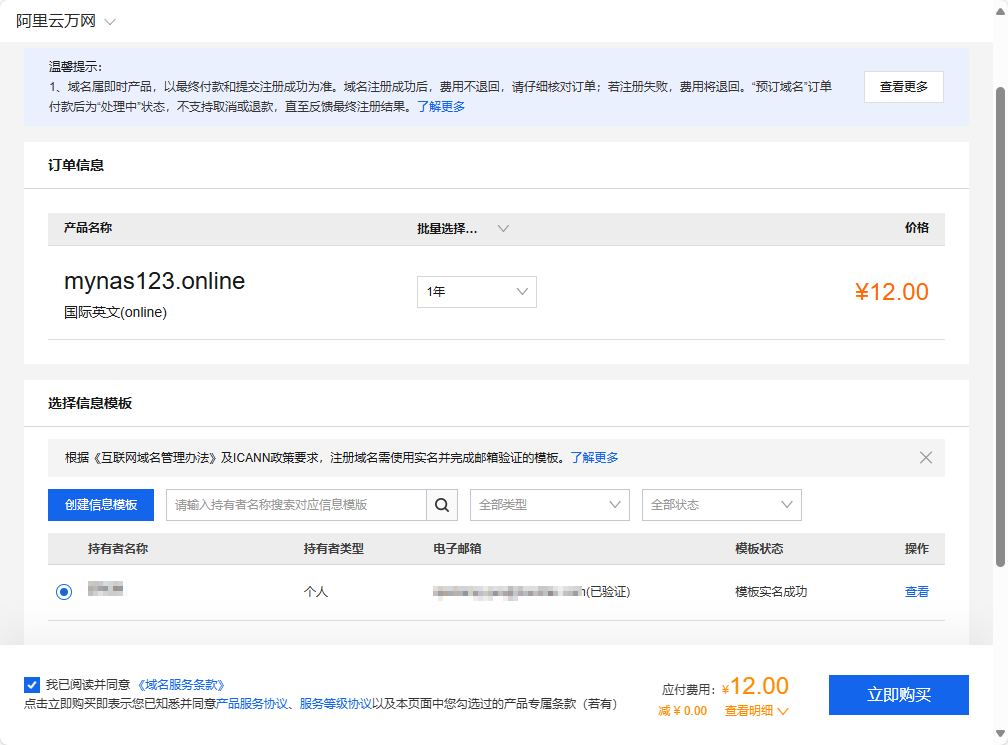
Task: Open the 全部类型 filter dropdown
Action: (x=550, y=505)
